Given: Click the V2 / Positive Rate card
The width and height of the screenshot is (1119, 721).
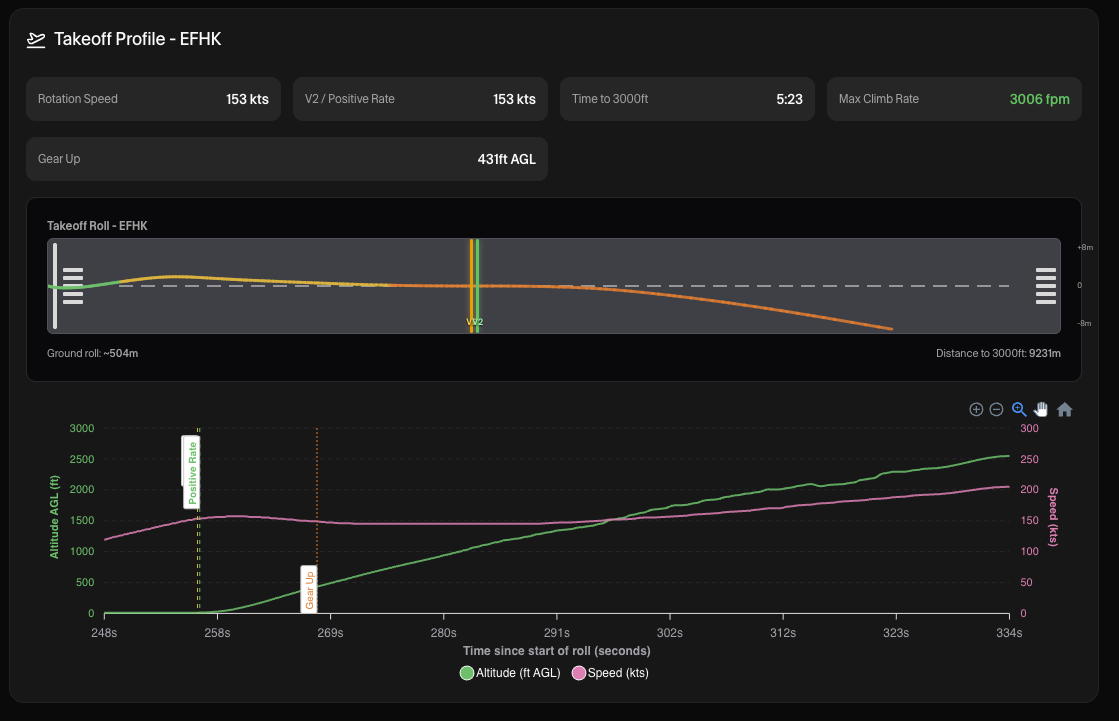Looking at the screenshot, I should coord(420,99).
